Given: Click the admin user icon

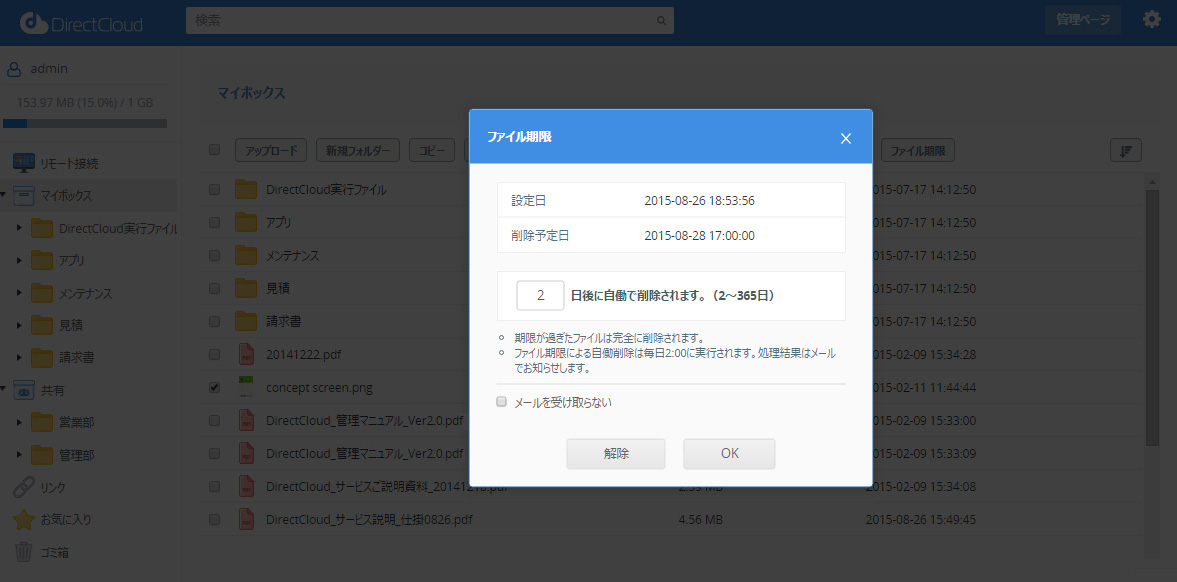Looking at the screenshot, I should pyautogui.click(x=14, y=69).
